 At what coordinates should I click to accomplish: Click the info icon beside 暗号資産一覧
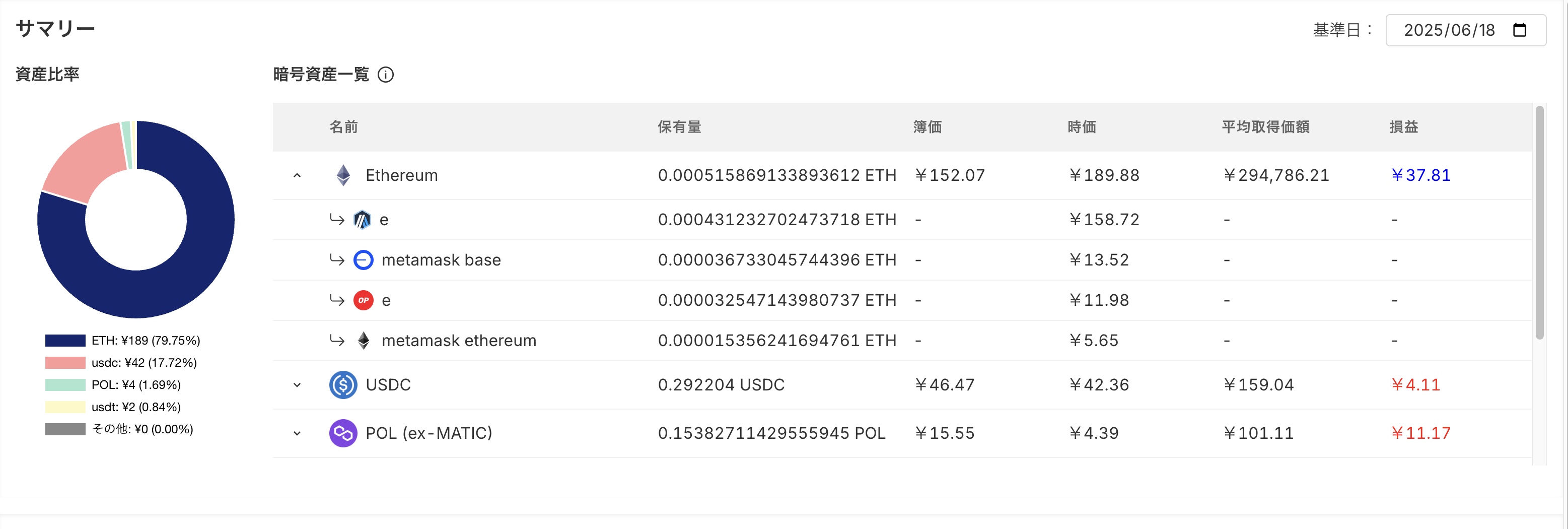point(386,75)
